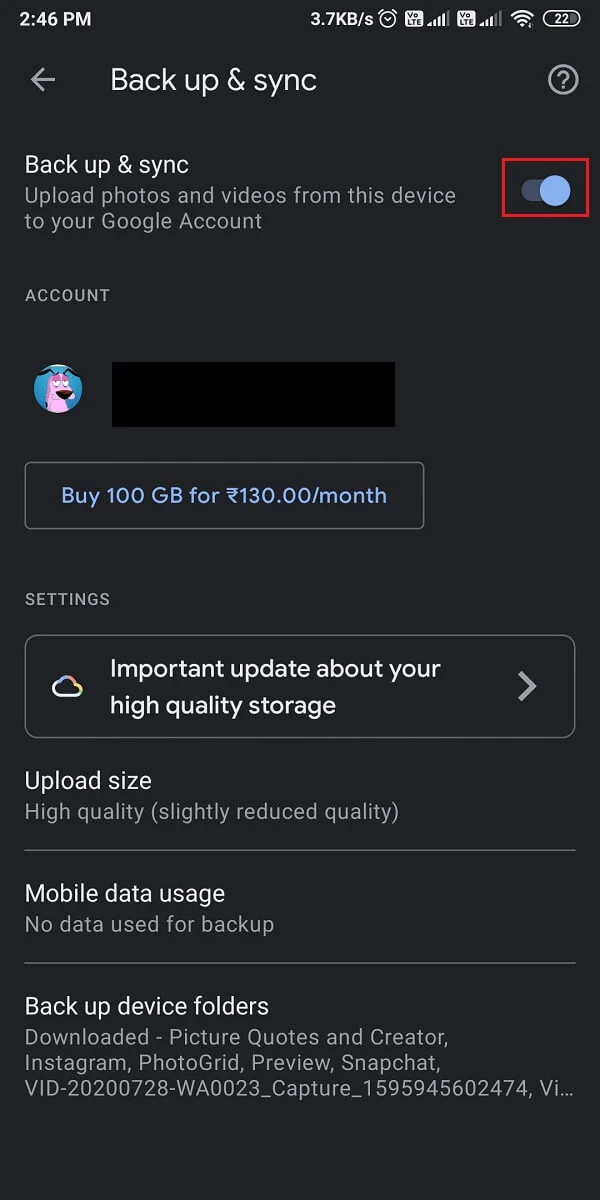The width and height of the screenshot is (600, 1200).
Task: Tap the redacted account name field
Action: pyautogui.click(x=253, y=394)
